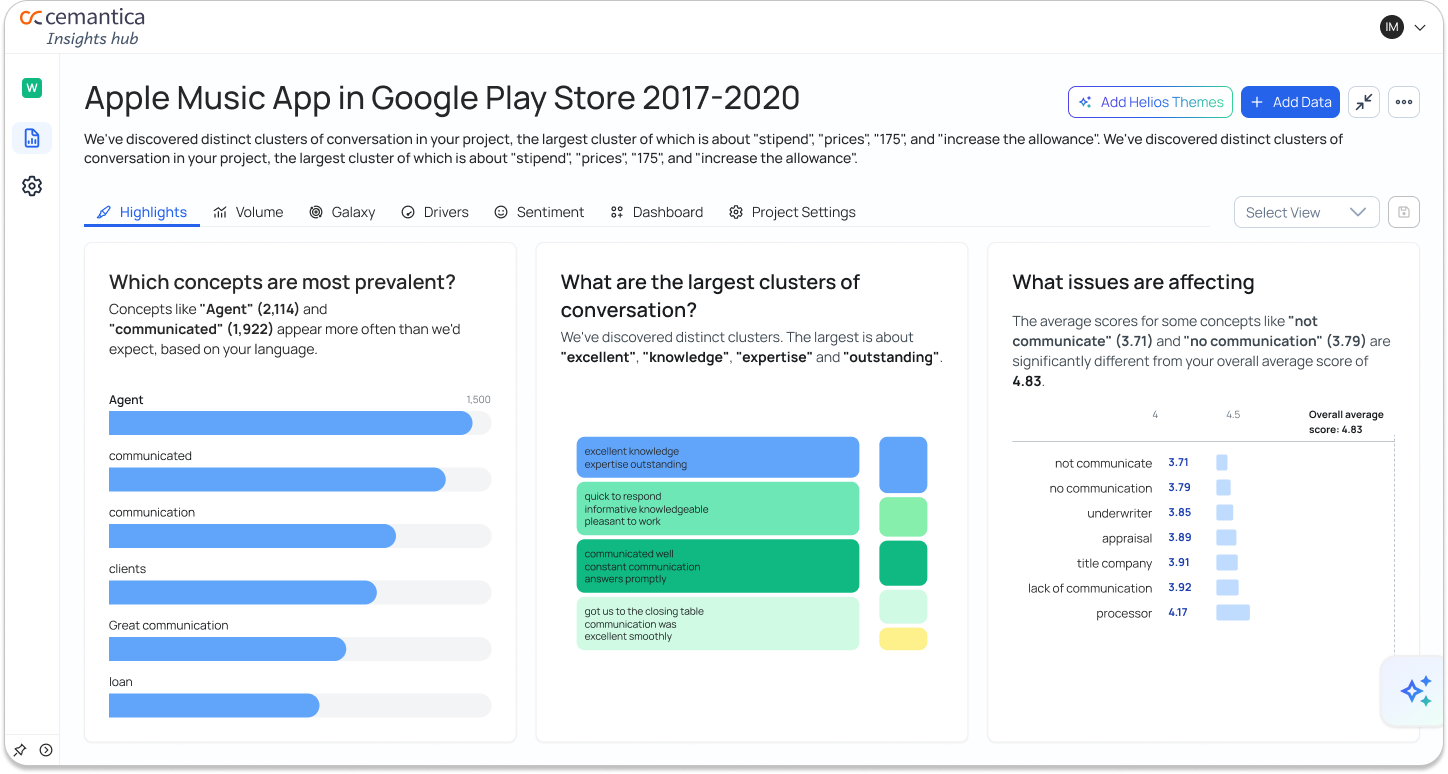Click the clients concept bar

(300, 593)
